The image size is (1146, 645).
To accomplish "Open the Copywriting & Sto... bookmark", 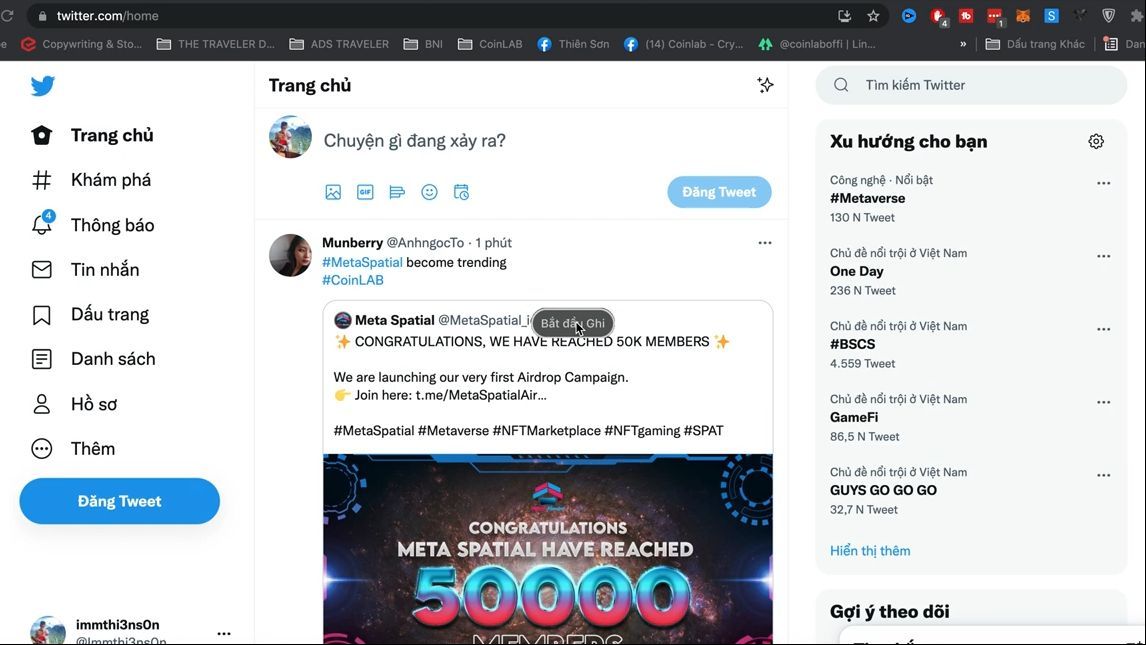I will (81, 44).
